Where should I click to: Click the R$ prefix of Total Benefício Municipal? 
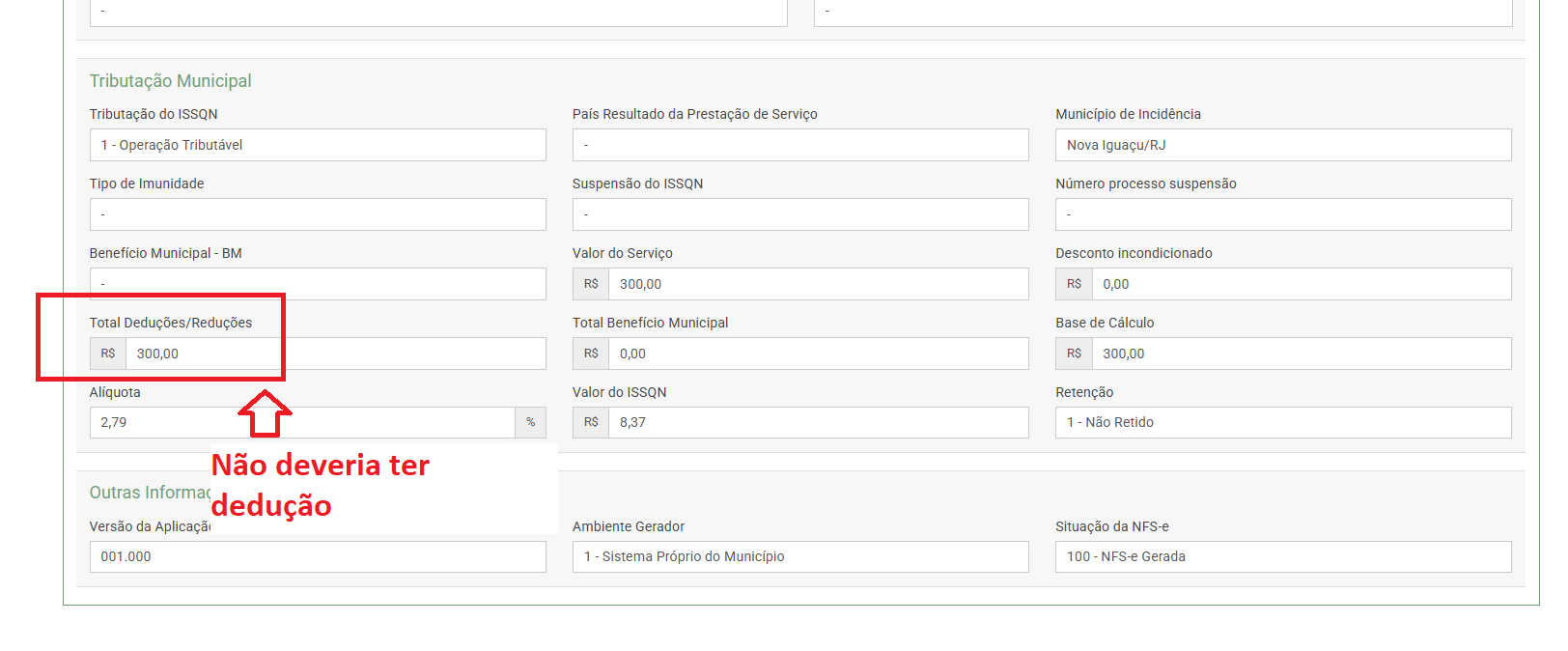tap(591, 354)
